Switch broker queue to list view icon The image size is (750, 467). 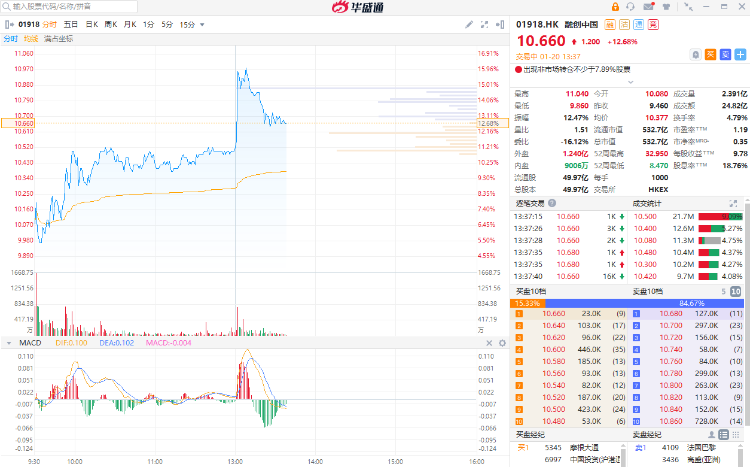point(724,434)
